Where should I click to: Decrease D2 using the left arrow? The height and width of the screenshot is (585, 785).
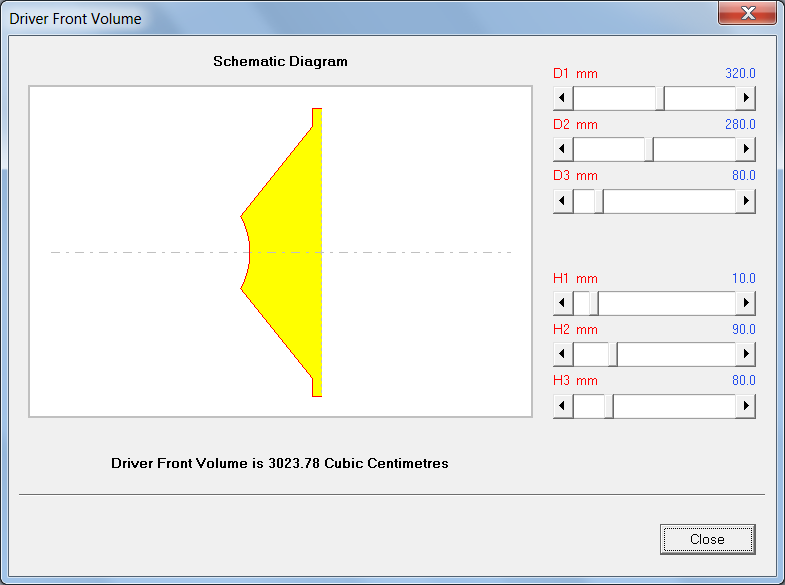coord(563,149)
